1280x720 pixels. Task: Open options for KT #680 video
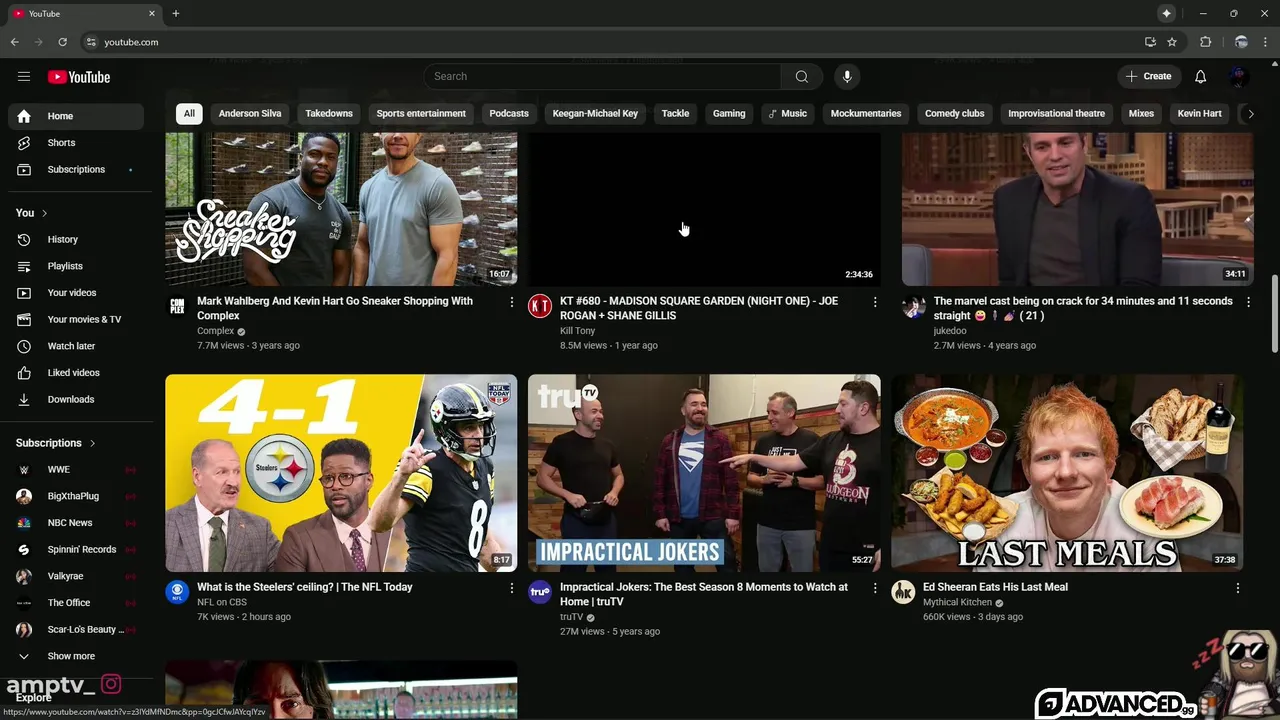coord(875,302)
